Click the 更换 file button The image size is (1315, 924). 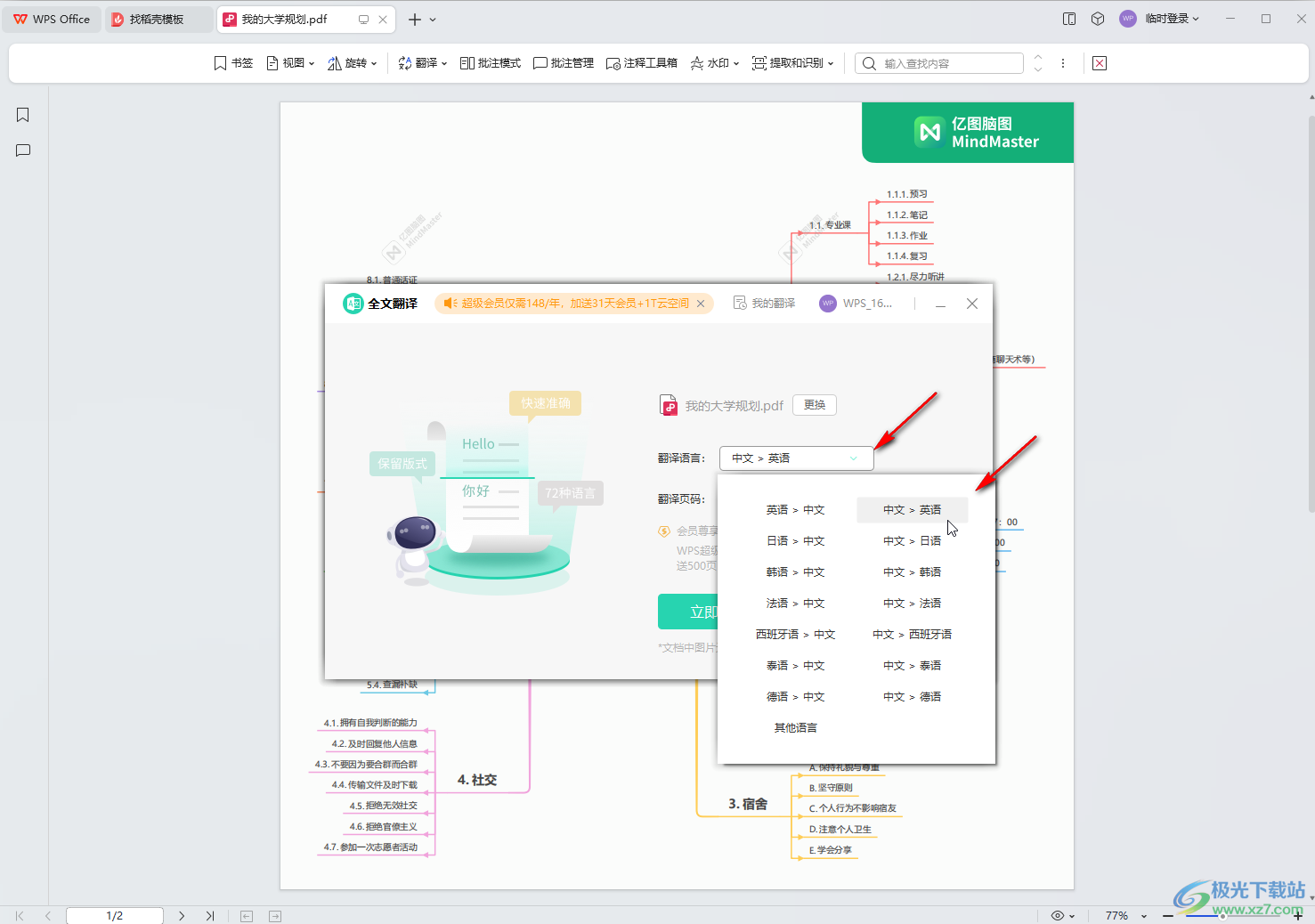click(815, 405)
